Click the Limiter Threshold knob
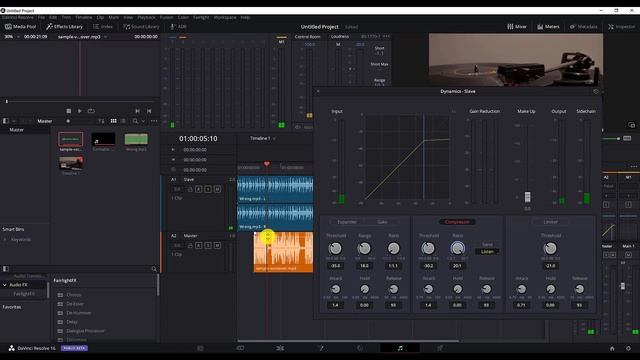This screenshot has height=360, width=640. [550, 248]
